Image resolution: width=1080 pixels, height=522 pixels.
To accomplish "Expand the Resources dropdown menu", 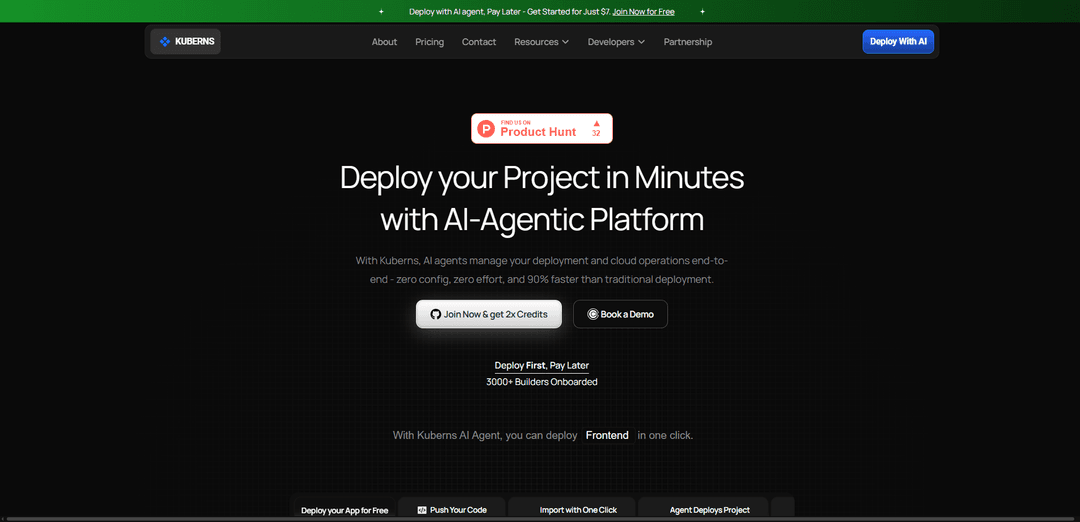I will 541,42.
